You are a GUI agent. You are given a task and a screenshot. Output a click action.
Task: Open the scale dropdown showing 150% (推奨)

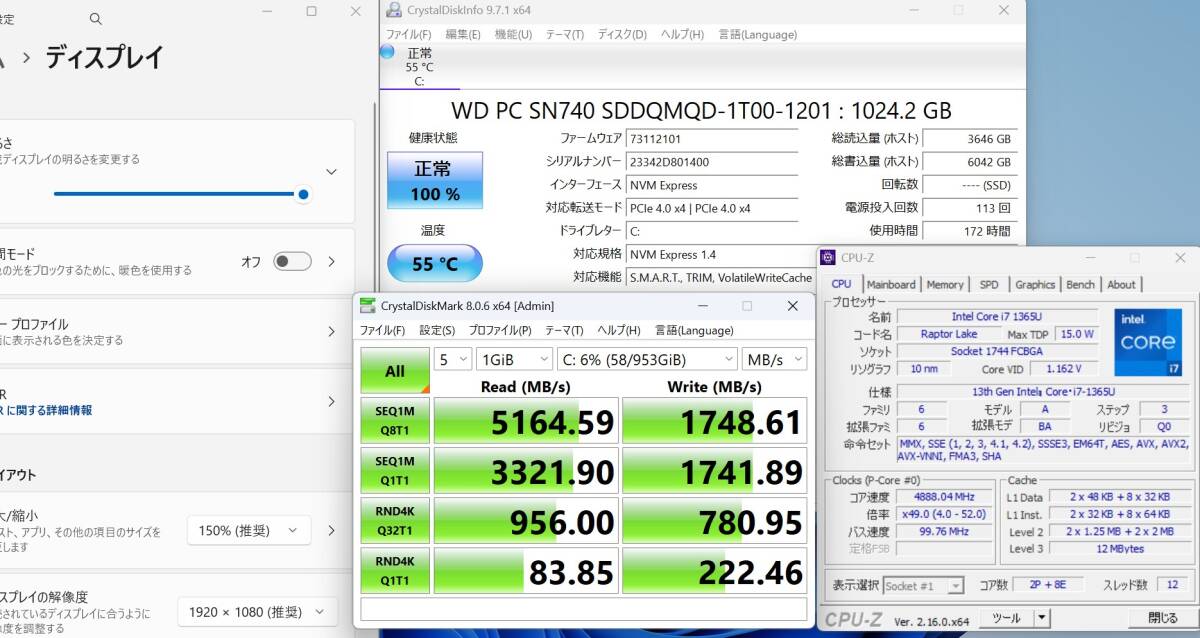point(249,530)
